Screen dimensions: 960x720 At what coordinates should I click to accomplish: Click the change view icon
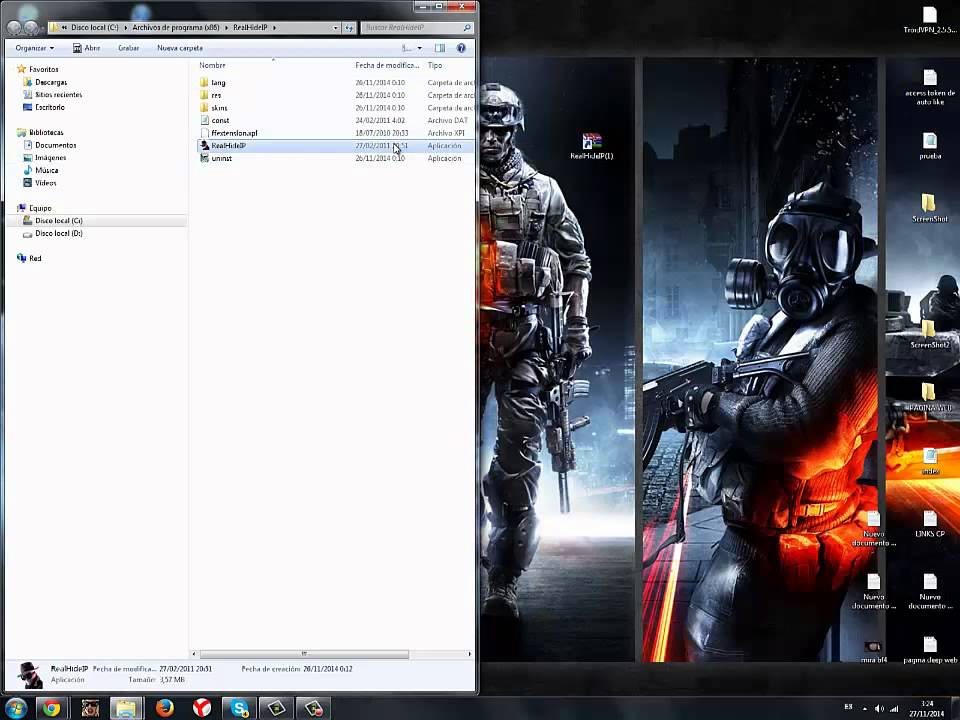[407, 48]
